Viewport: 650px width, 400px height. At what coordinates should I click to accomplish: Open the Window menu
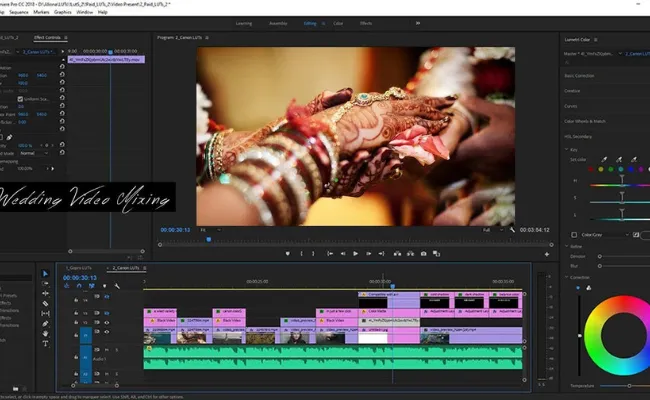[x=85, y=12]
